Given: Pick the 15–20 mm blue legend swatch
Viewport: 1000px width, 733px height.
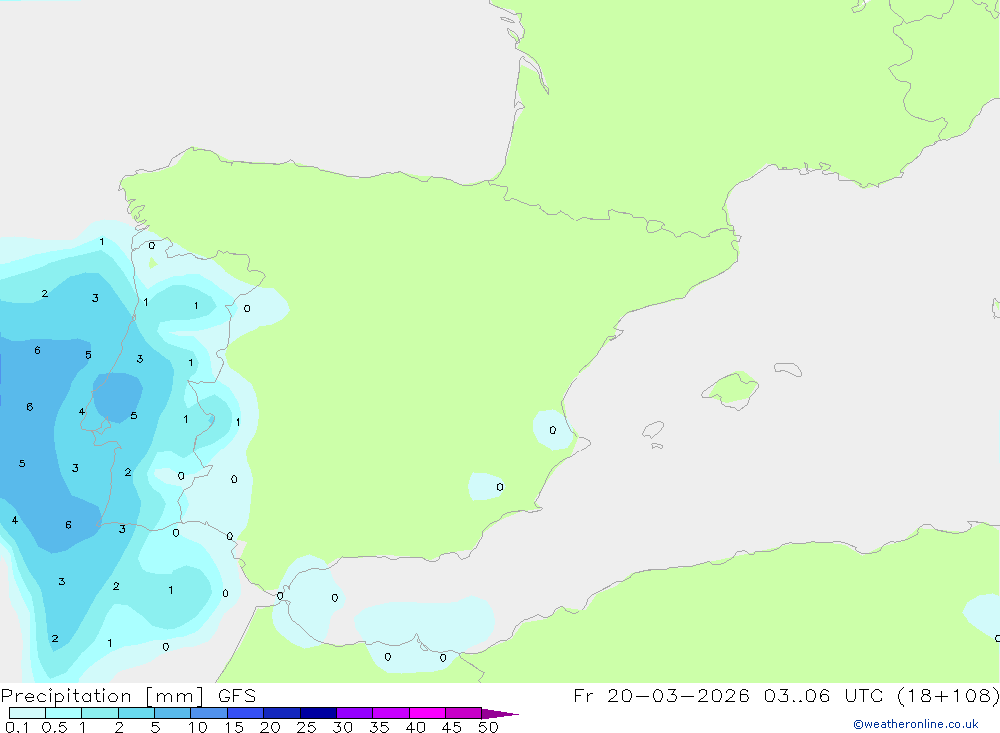Looking at the screenshot, I should click(x=246, y=713).
